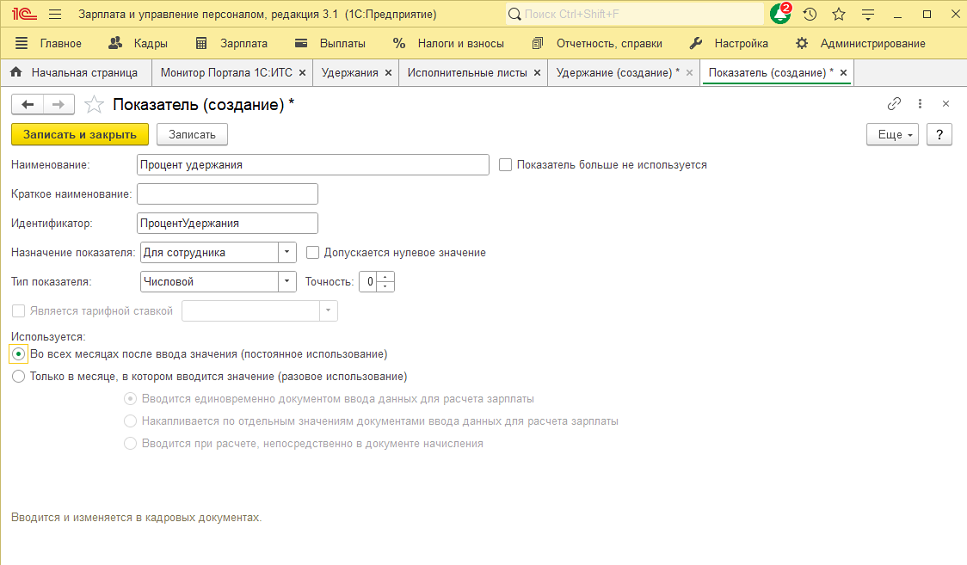Screen dimensions: 967x565
Task: Add form to favorites with star icon
Action: (94, 104)
